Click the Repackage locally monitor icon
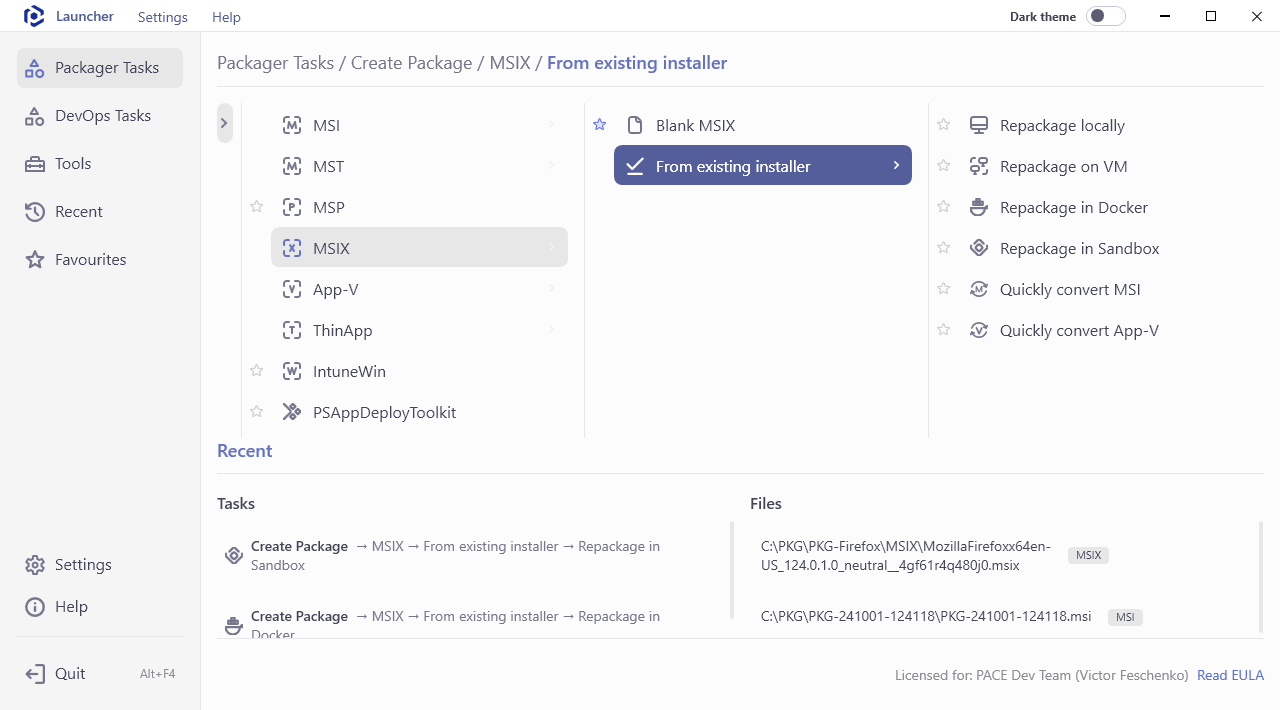This screenshot has height=710, width=1280. point(979,126)
